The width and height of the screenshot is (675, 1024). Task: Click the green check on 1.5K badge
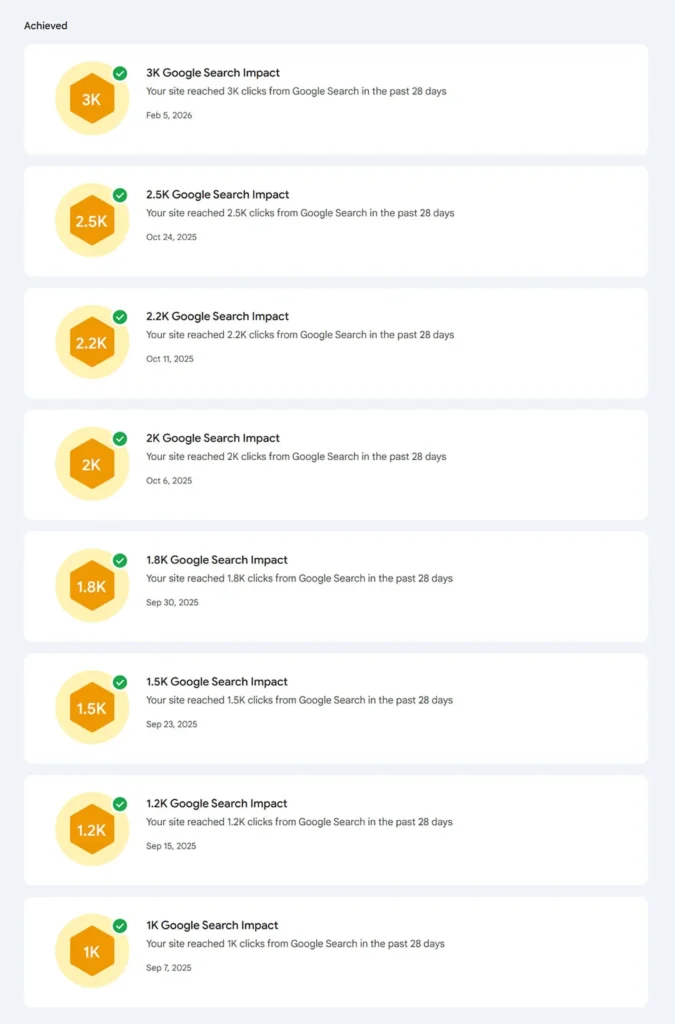click(x=119, y=683)
